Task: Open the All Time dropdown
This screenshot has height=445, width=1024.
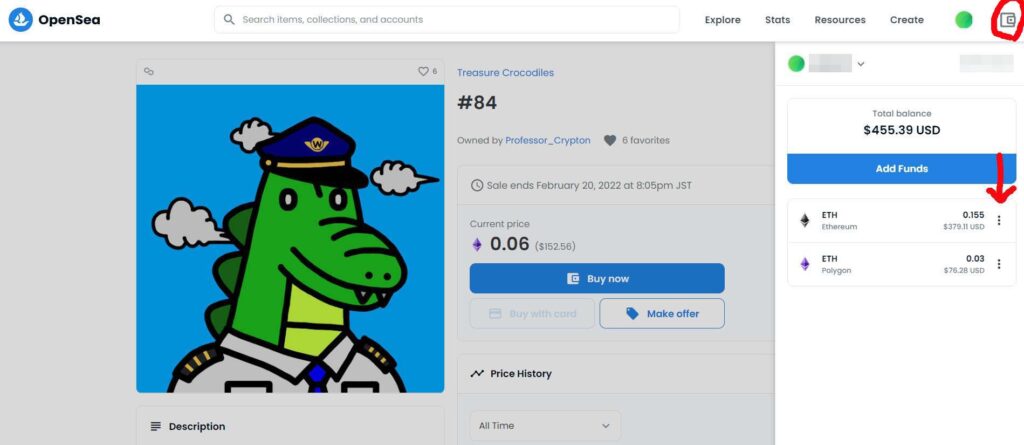Action: [545, 426]
